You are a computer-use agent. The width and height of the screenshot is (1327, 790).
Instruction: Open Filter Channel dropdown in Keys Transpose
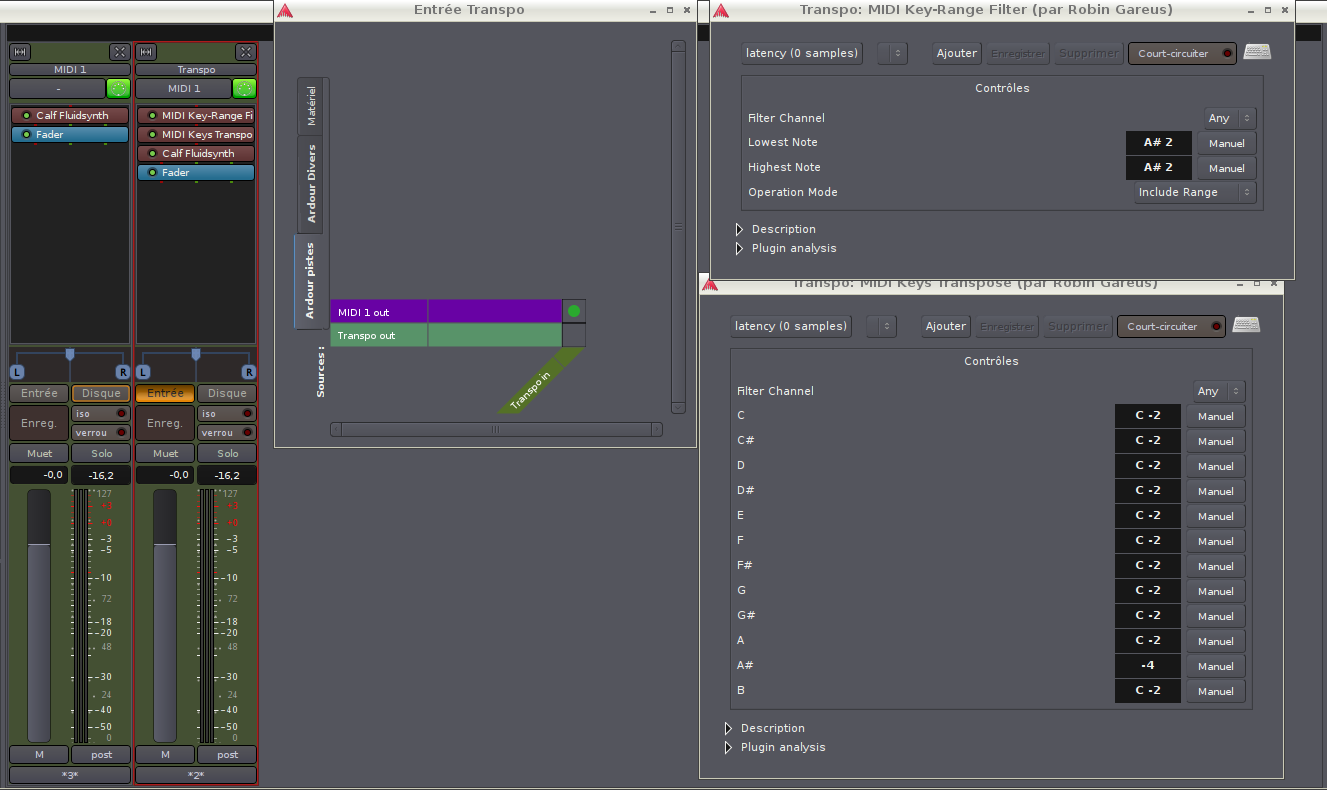[1218, 391]
